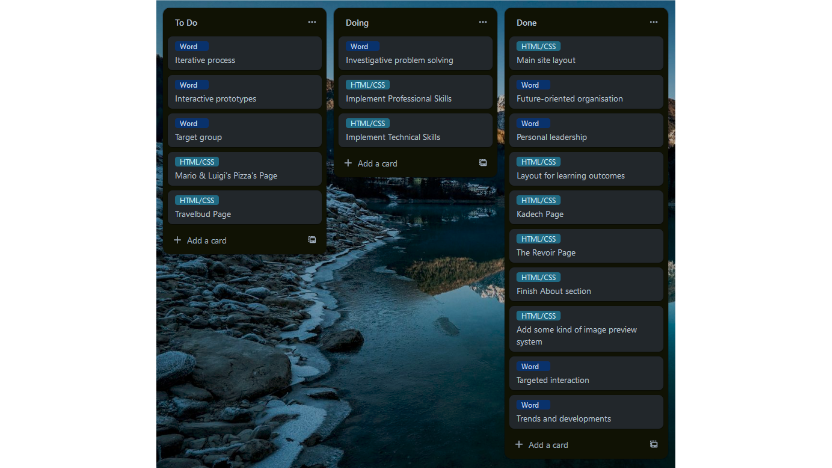Click the Done list title
The height and width of the screenshot is (468, 832).
click(x=526, y=23)
